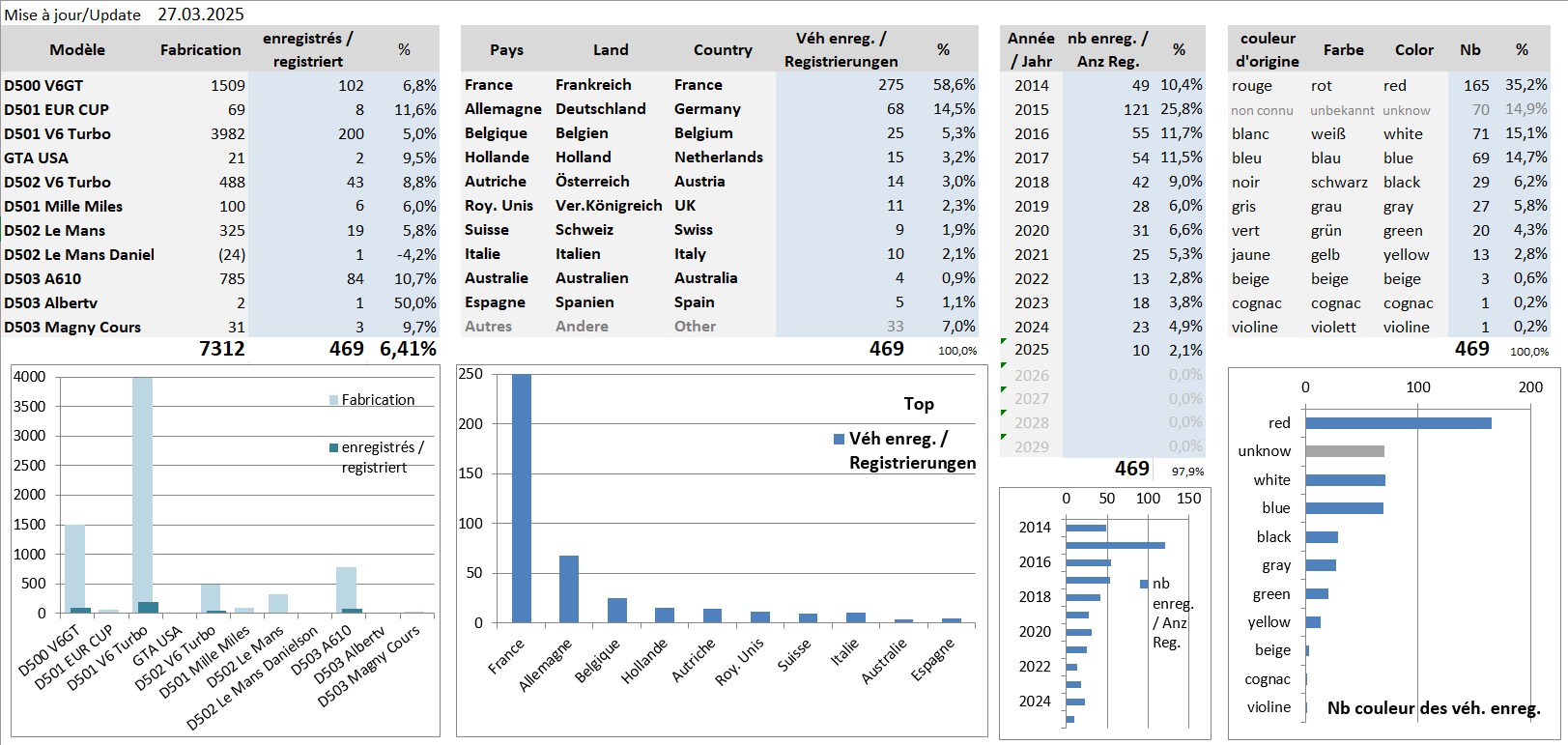Select the D501 Mille Miles table cell
Viewport: 1568px width, 745px height.
(63, 206)
